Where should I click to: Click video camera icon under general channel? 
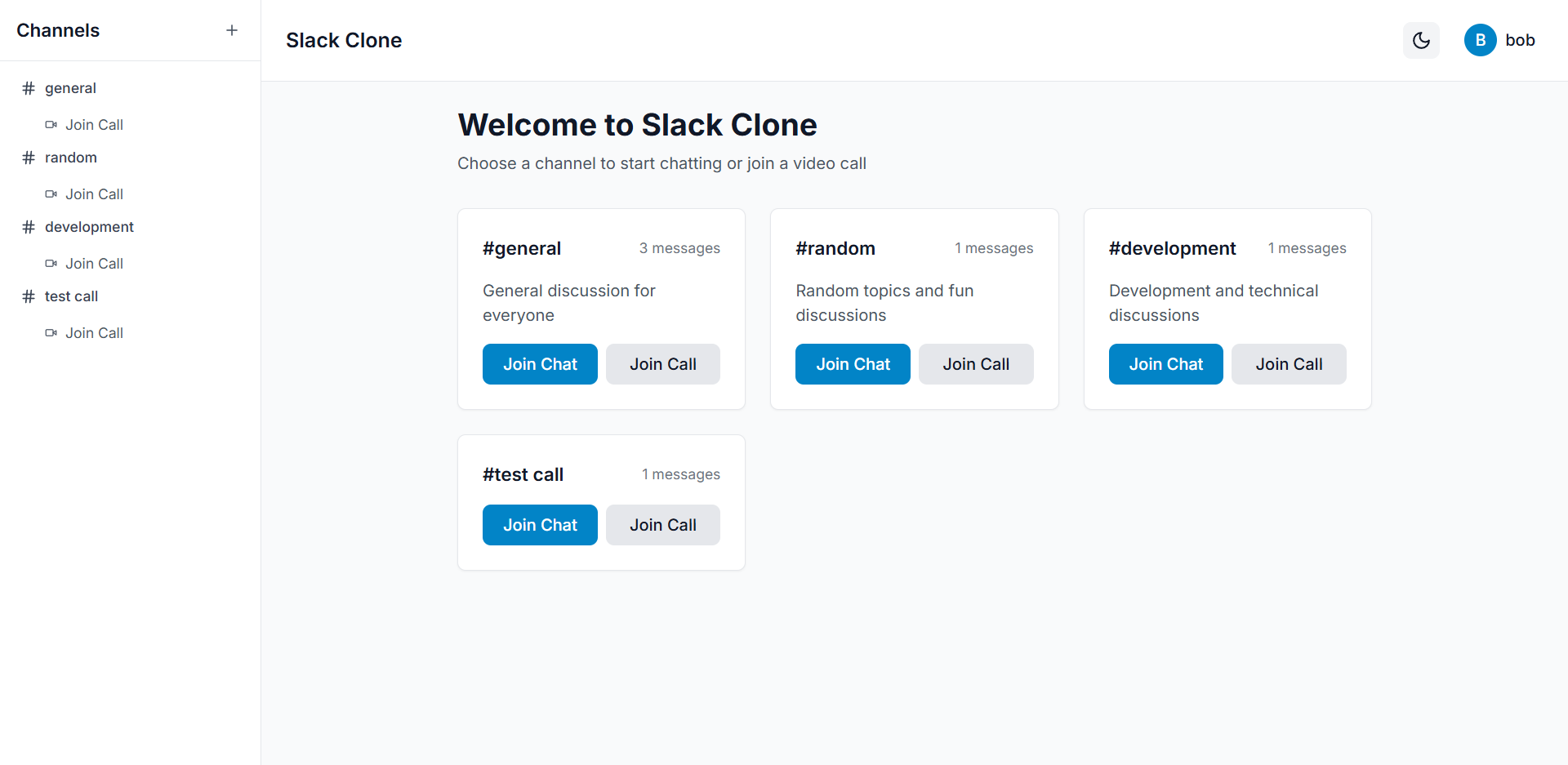click(51, 125)
